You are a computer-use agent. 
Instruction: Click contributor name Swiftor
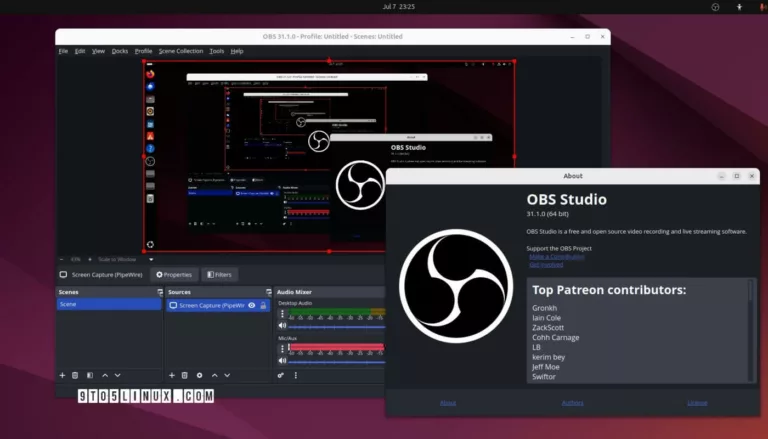[x=544, y=377]
